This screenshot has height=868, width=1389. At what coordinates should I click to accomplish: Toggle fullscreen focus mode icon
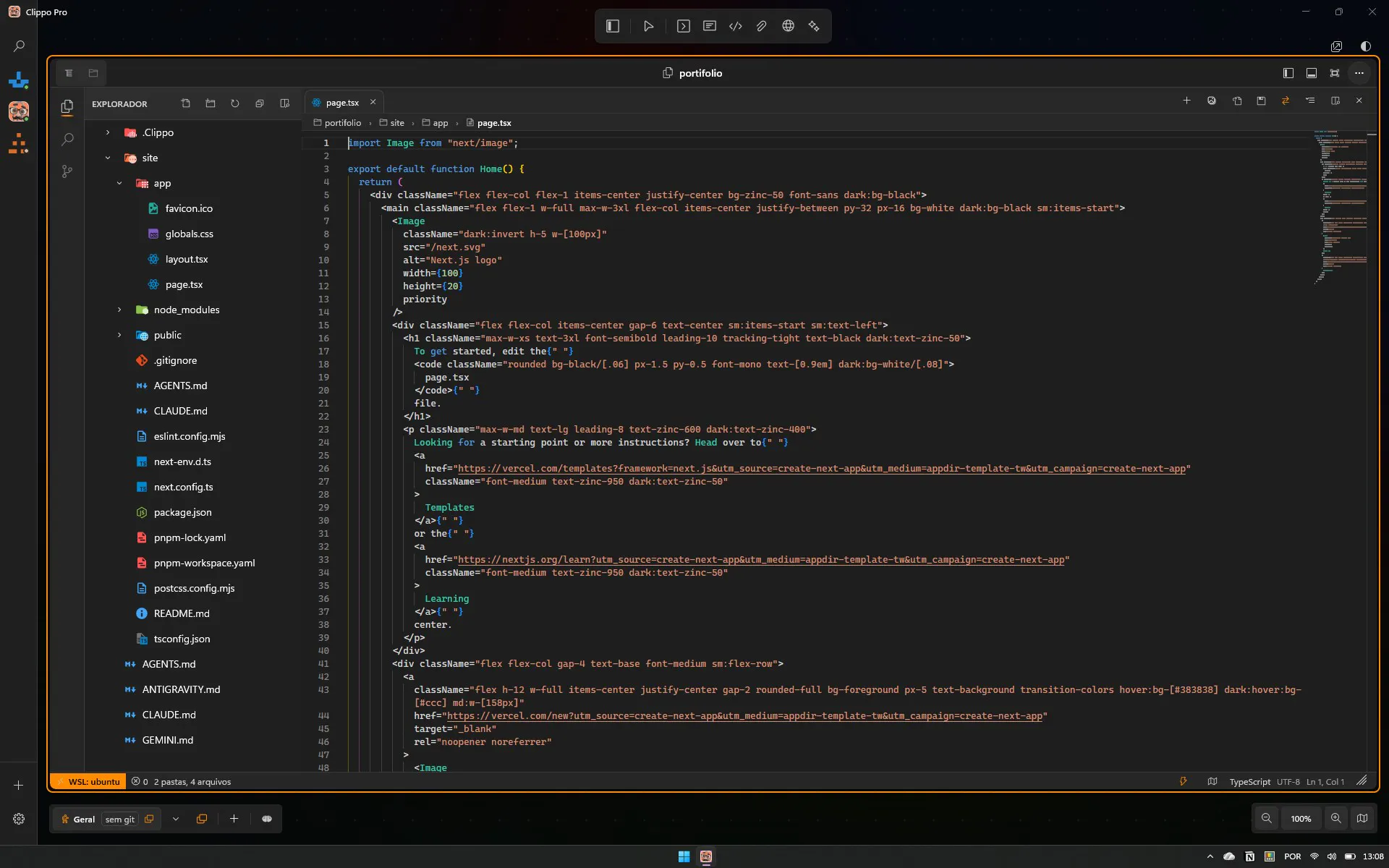pyautogui.click(x=1335, y=73)
